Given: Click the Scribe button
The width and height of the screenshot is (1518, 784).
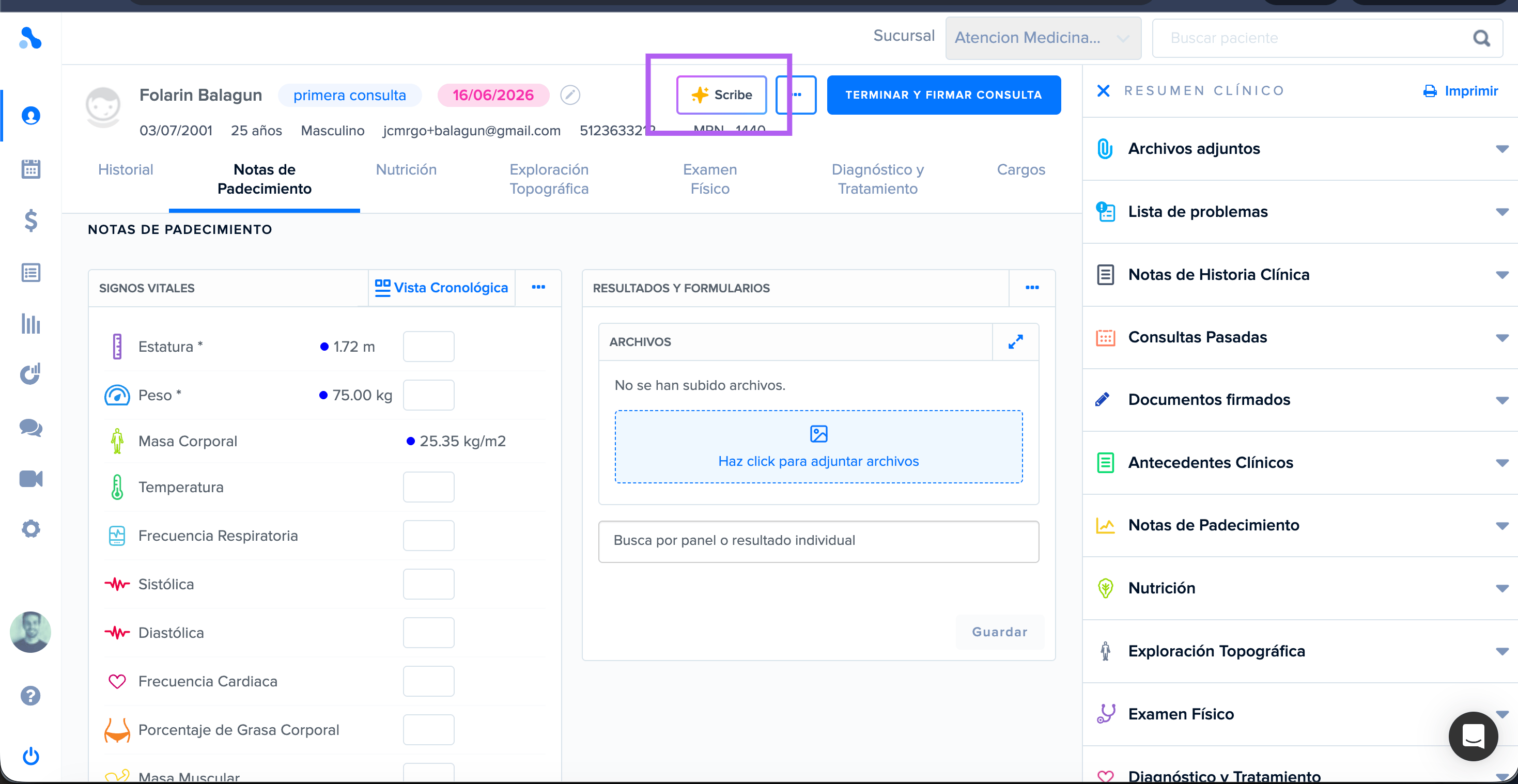Looking at the screenshot, I should click(721, 95).
